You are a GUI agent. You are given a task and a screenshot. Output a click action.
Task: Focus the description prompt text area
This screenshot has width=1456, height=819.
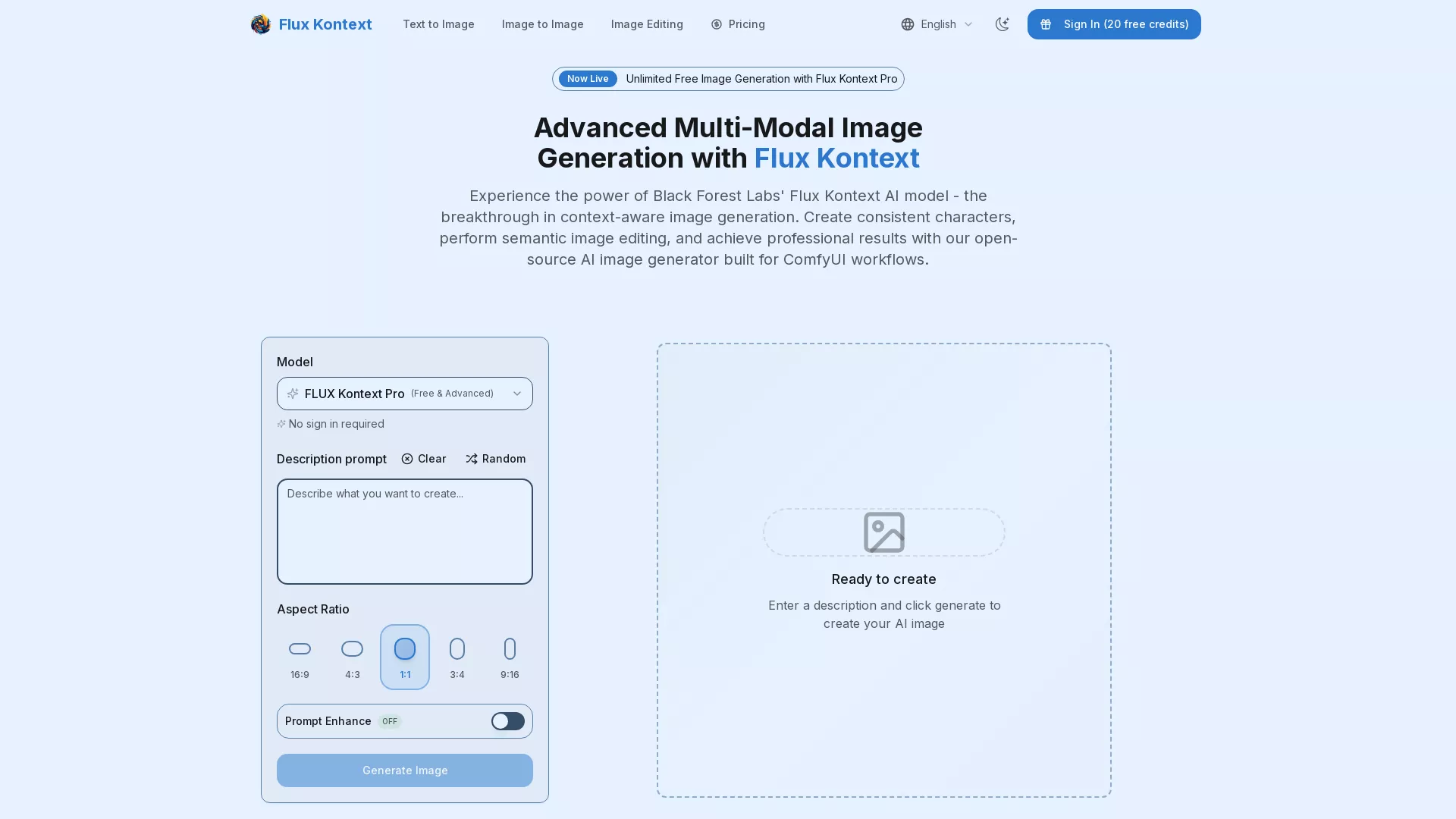click(405, 532)
